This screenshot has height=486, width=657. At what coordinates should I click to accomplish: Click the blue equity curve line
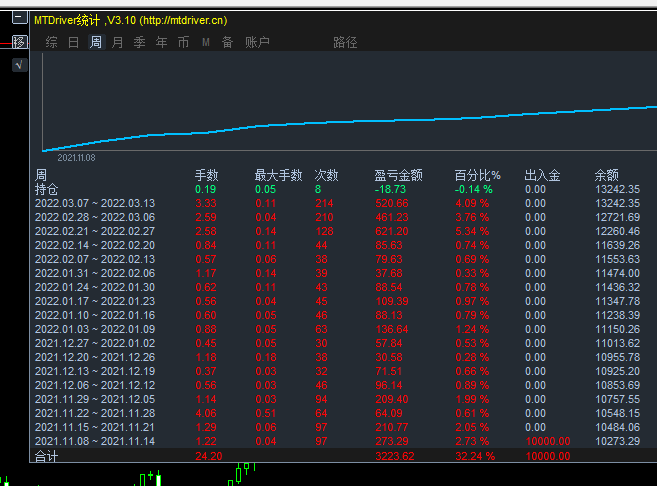point(349,121)
